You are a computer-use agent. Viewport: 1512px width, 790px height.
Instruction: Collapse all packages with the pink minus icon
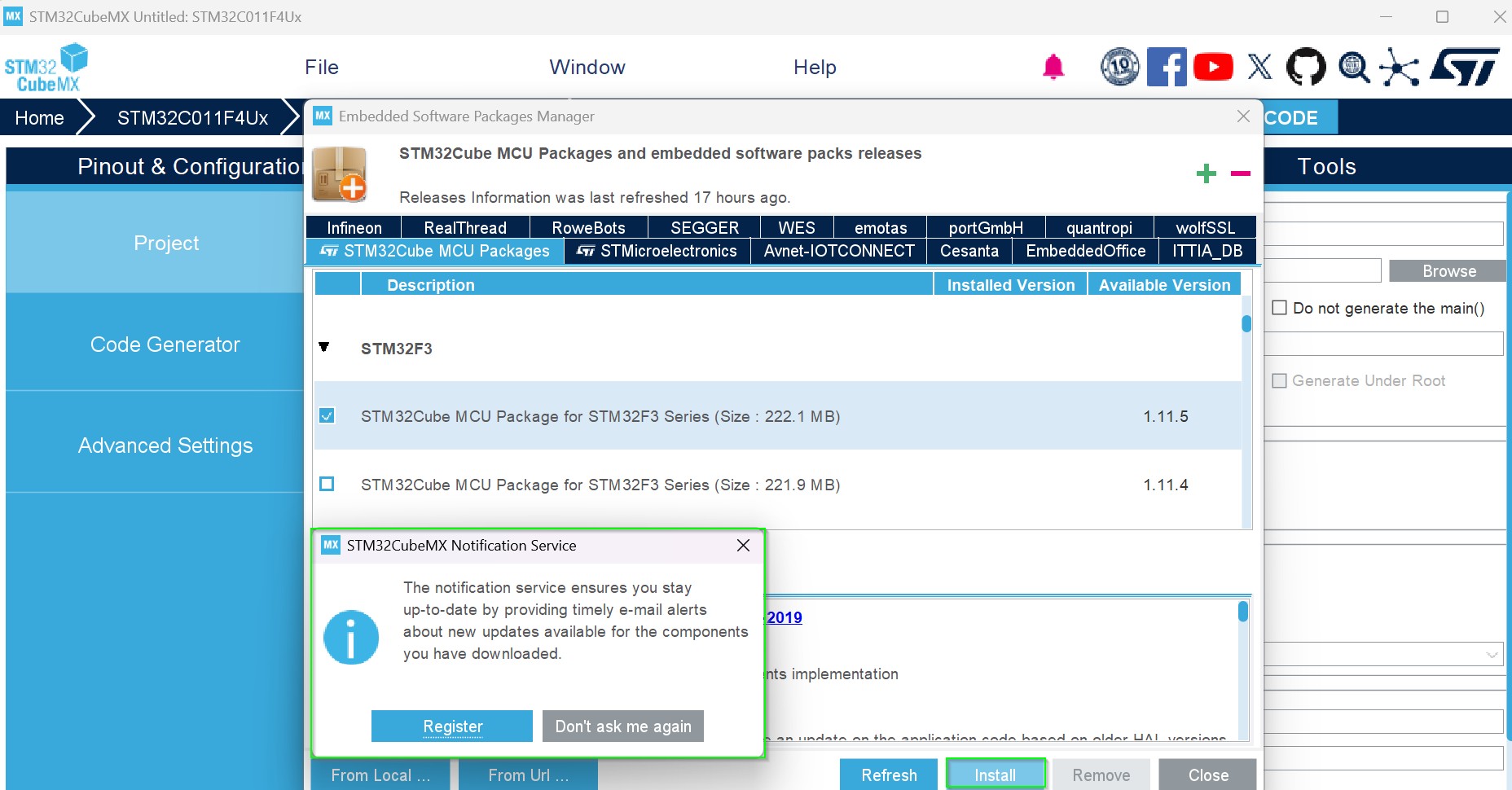[x=1241, y=173]
